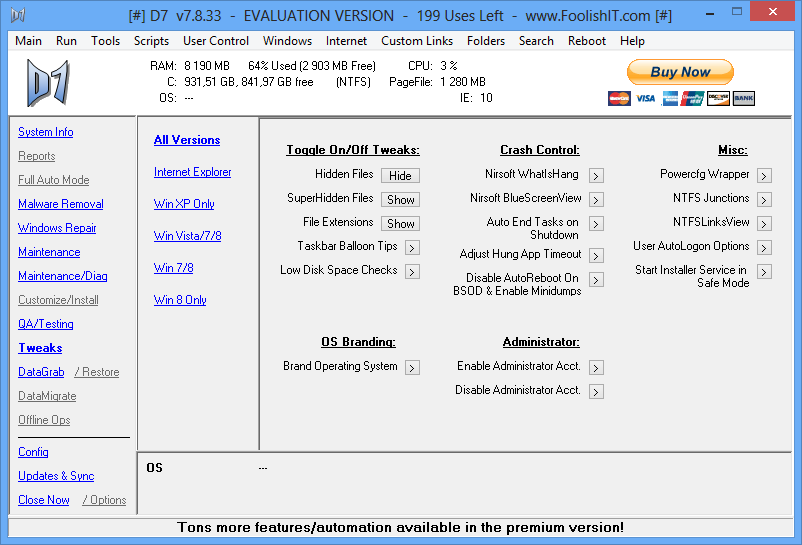The width and height of the screenshot is (802, 545).
Task: Click the / Options link
Action: (104, 500)
